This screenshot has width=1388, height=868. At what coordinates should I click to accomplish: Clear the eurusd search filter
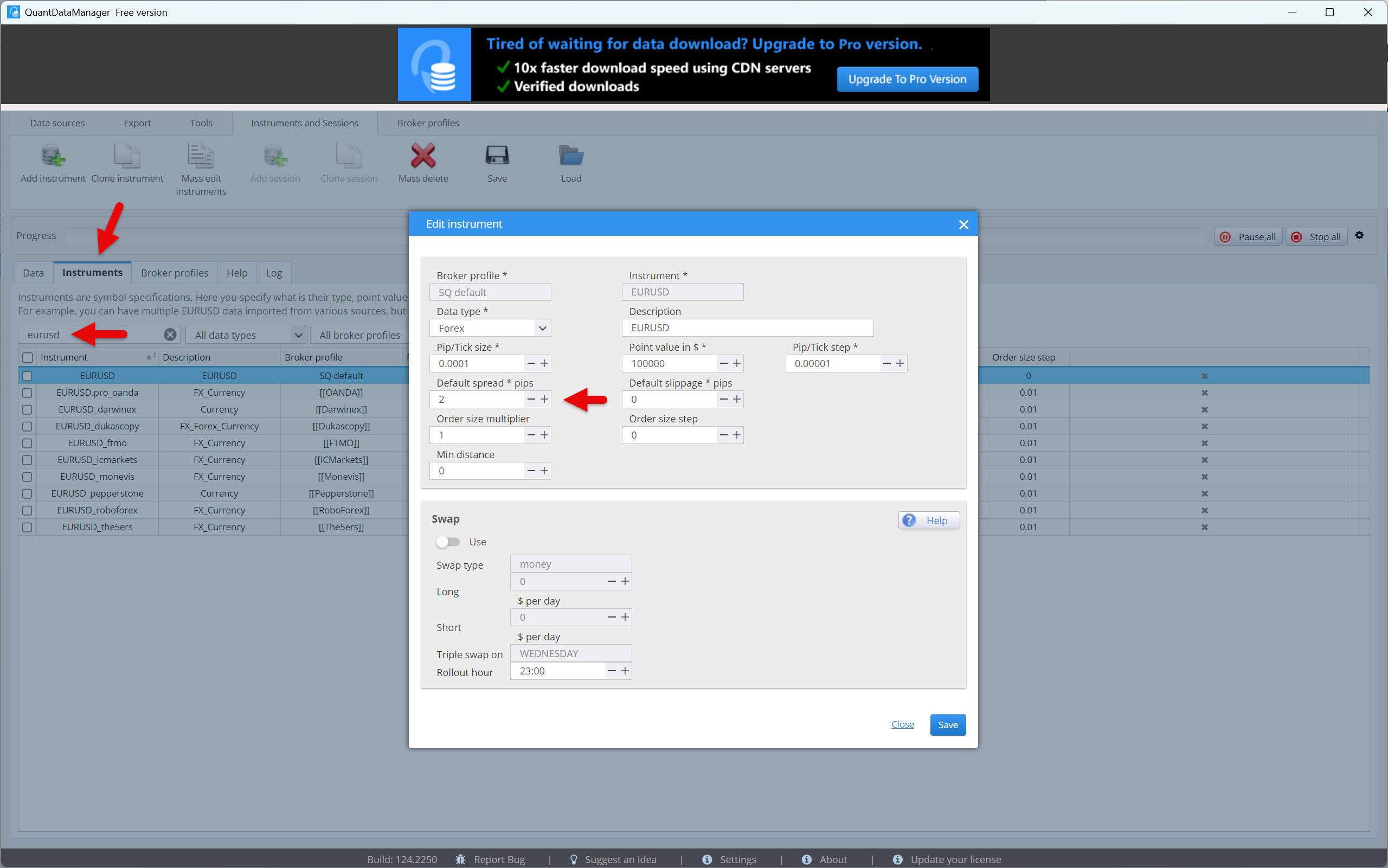click(170, 335)
